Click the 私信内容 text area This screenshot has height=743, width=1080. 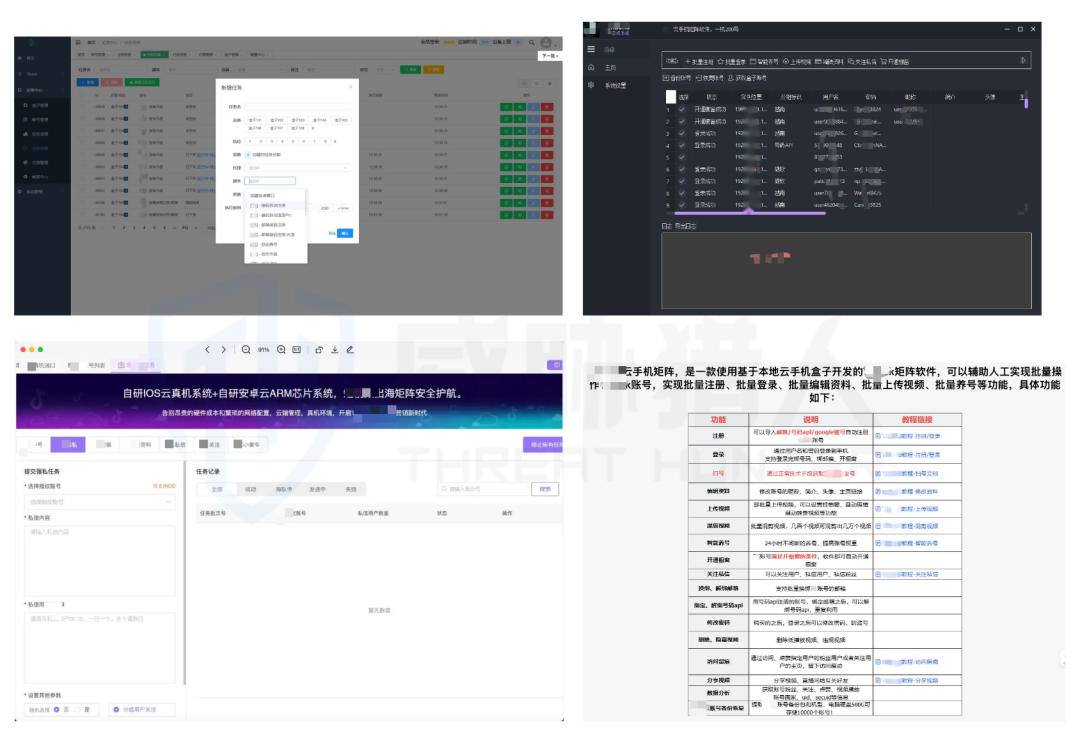click(x=99, y=561)
